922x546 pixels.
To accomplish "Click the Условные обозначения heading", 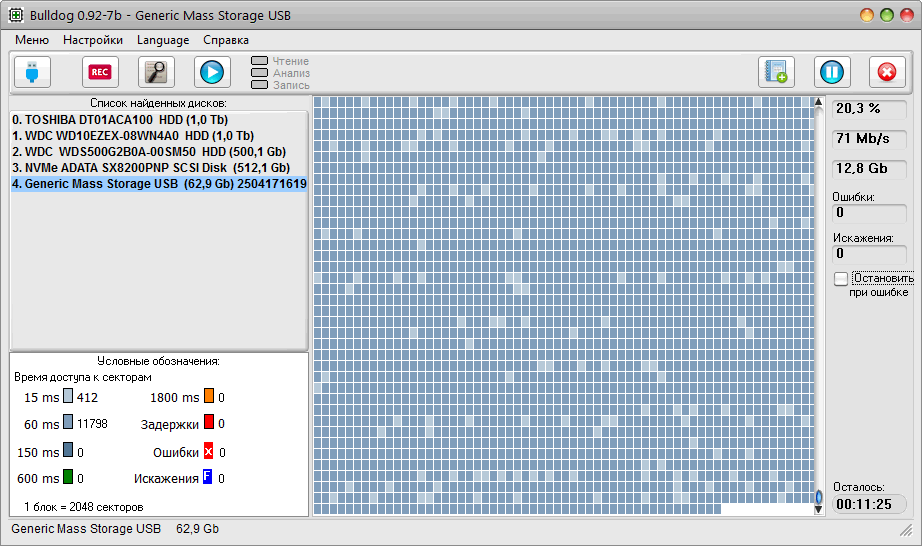I will [158, 361].
